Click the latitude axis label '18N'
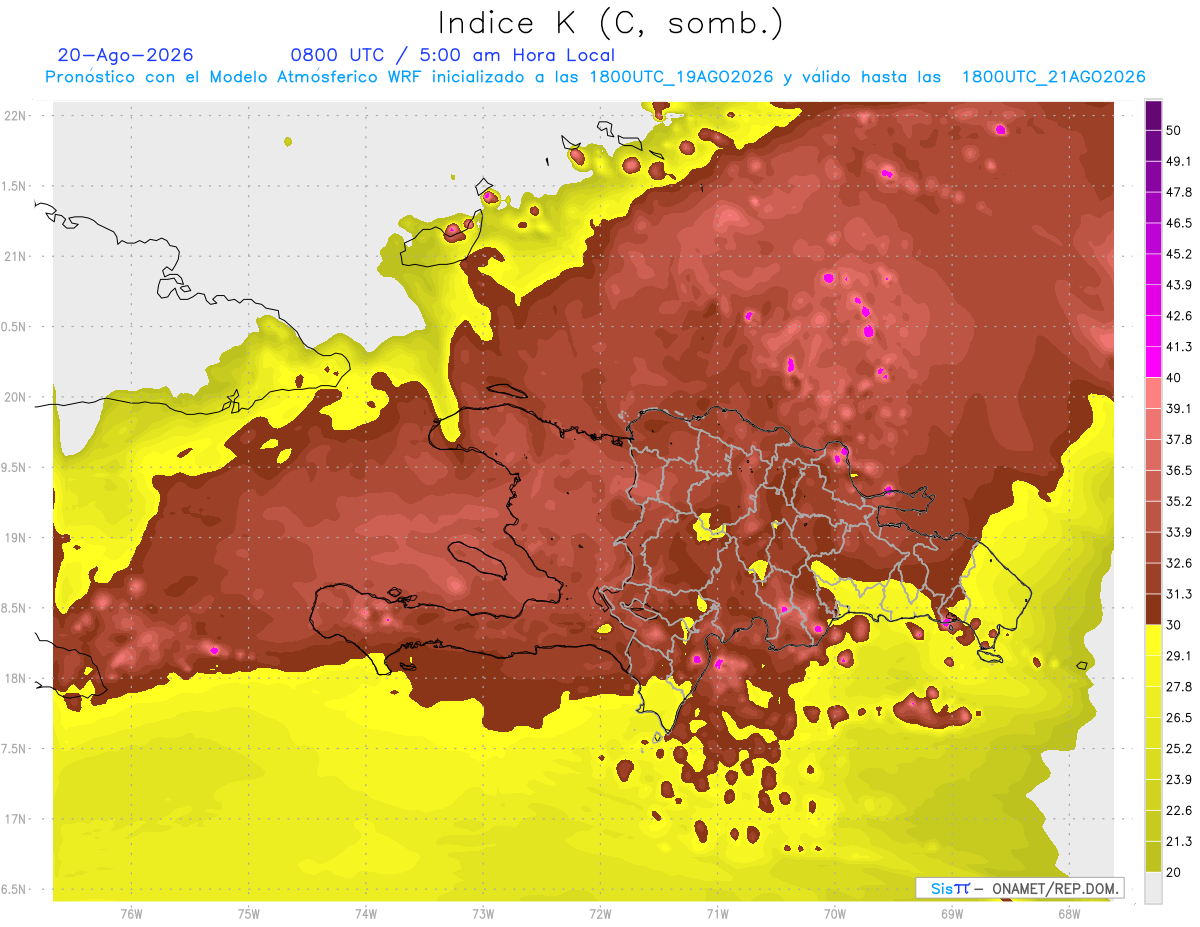Image resolution: width=1200 pixels, height=927 pixels. click(x=15, y=678)
